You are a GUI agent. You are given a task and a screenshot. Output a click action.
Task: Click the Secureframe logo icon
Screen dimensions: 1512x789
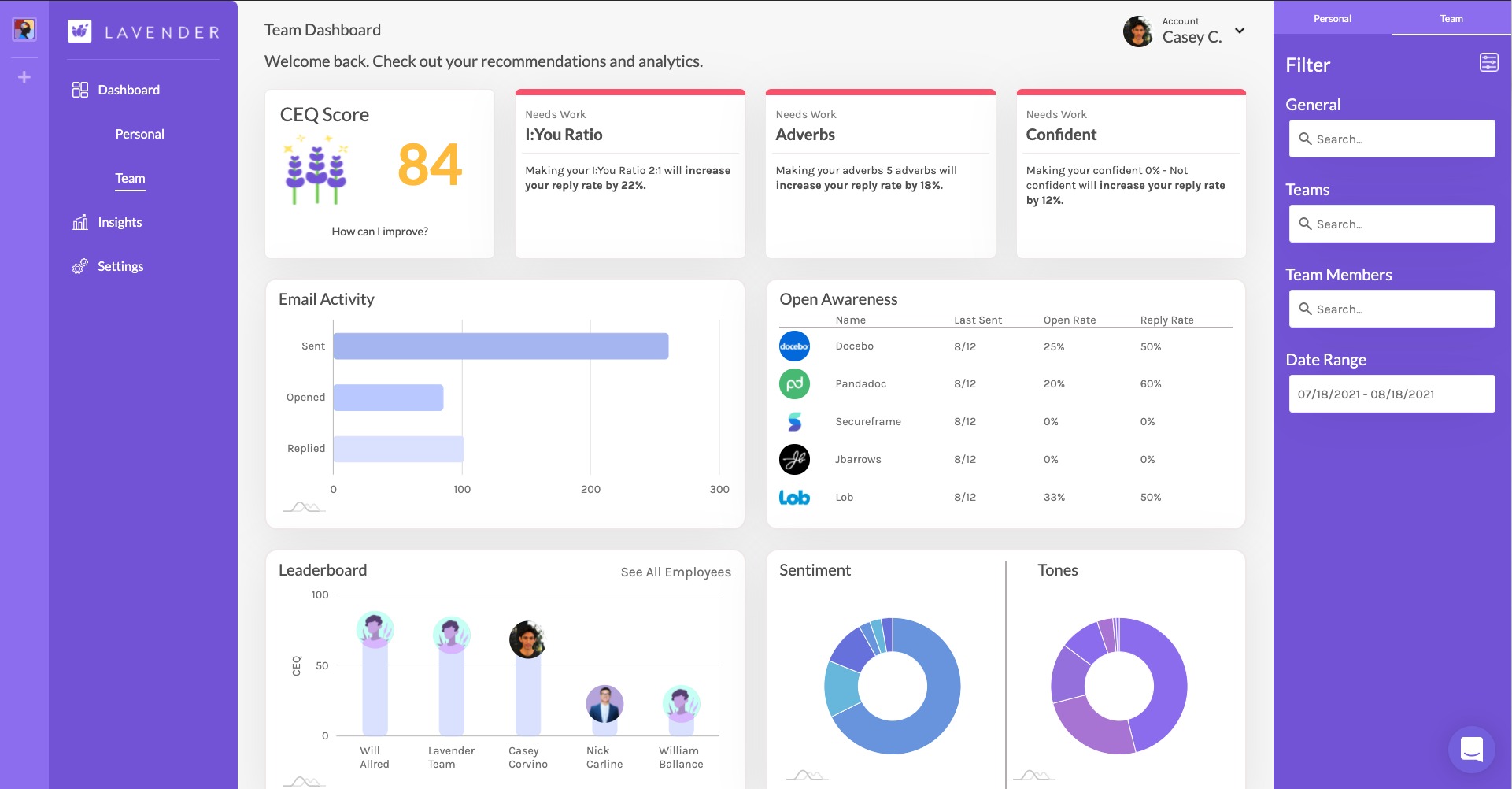794,422
